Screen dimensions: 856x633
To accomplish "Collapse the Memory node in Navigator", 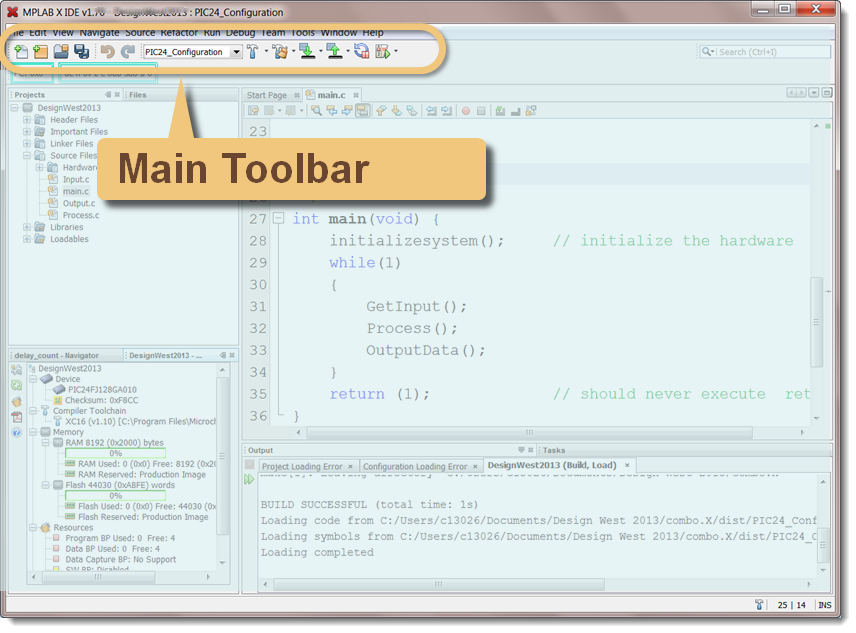I will pyautogui.click(x=34, y=432).
